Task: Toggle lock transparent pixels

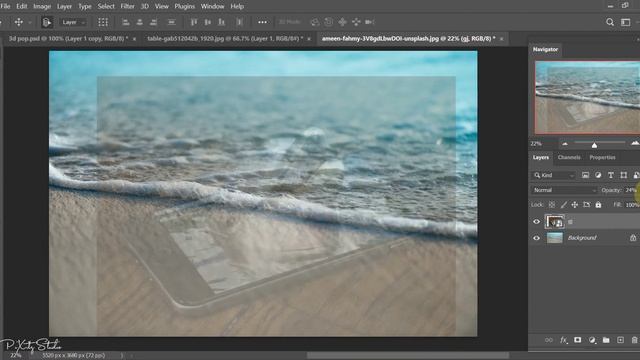Action: point(552,205)
